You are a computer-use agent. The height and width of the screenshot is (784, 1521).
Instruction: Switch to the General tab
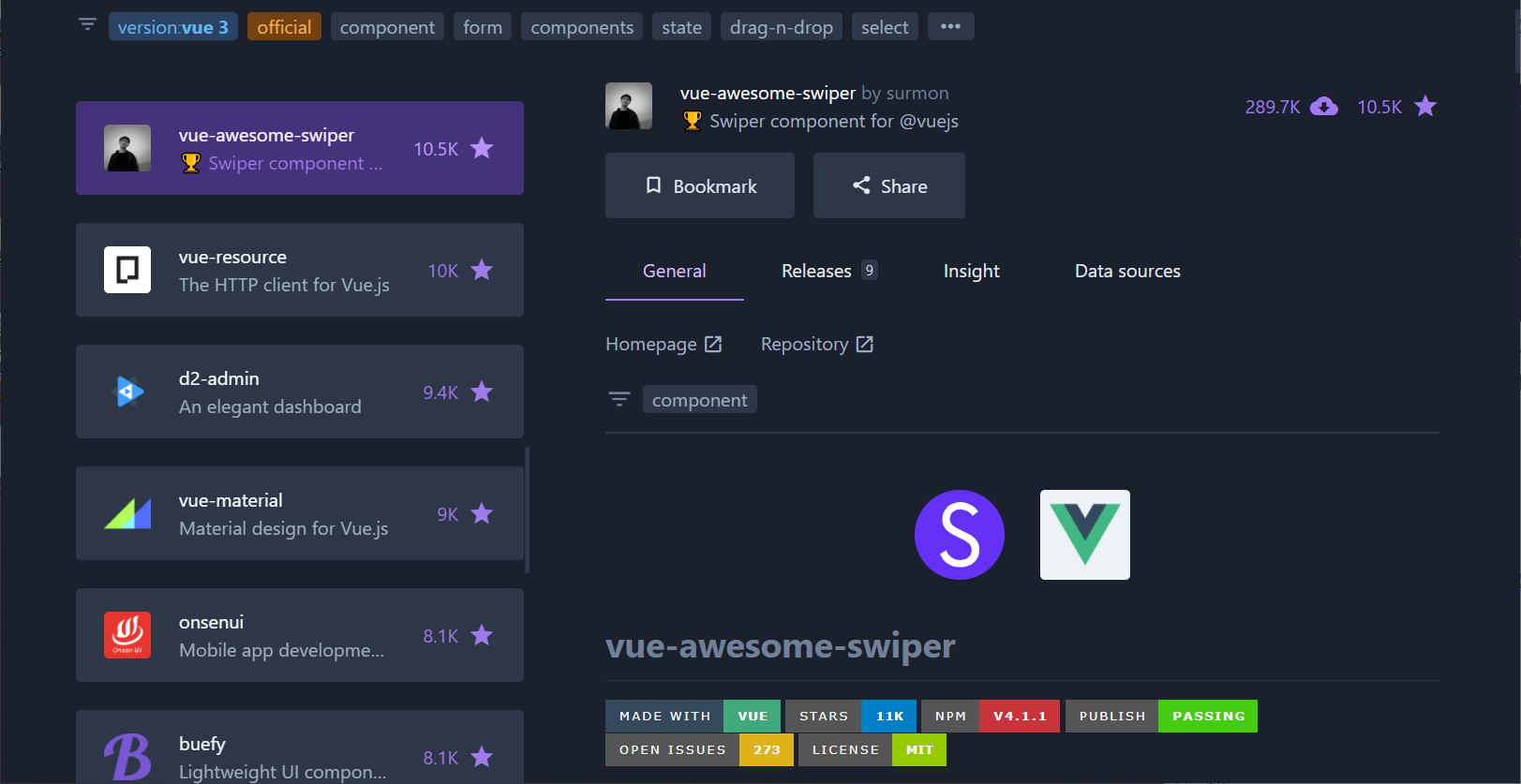pyautogui.click(x=675, y=272)
